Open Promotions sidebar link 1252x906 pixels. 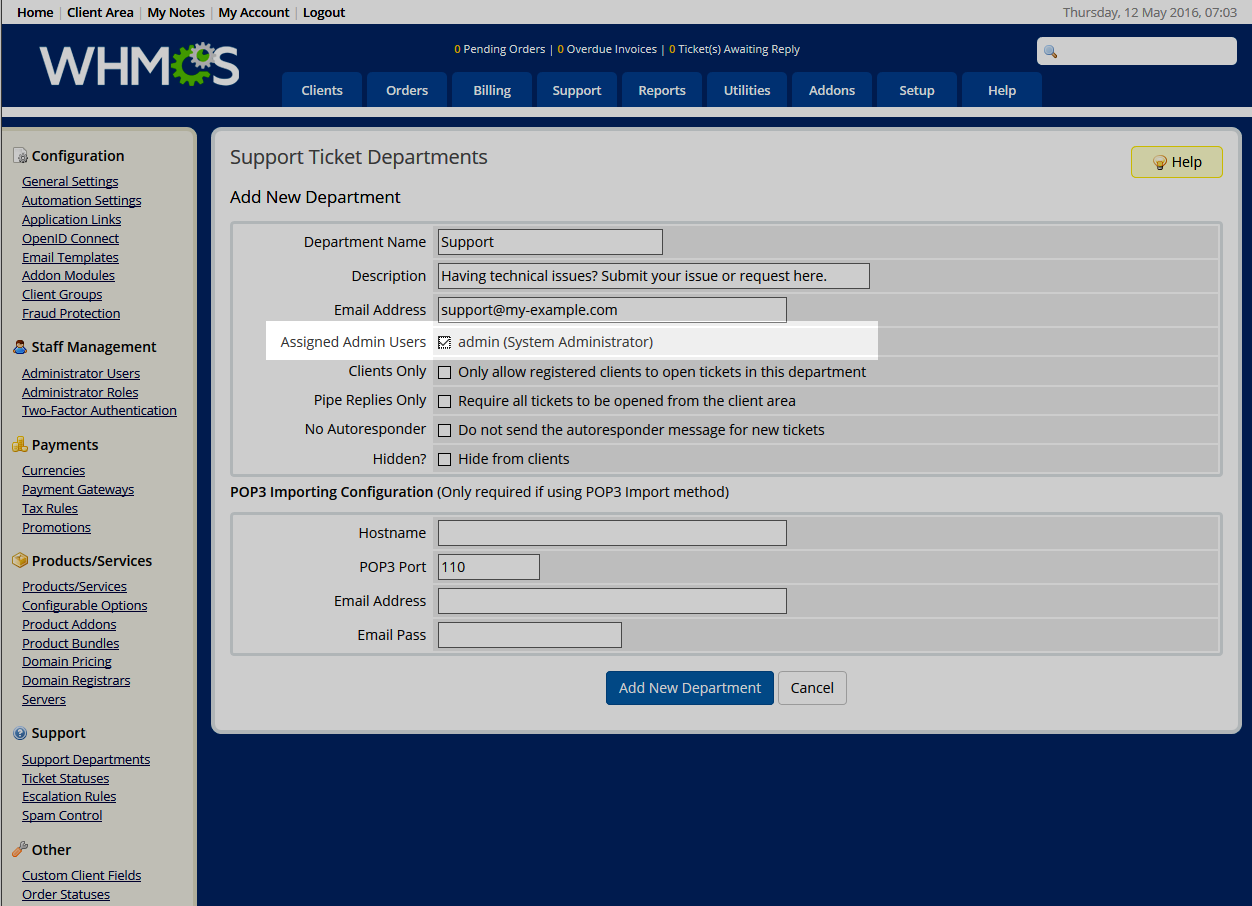[x=56, y=528]
